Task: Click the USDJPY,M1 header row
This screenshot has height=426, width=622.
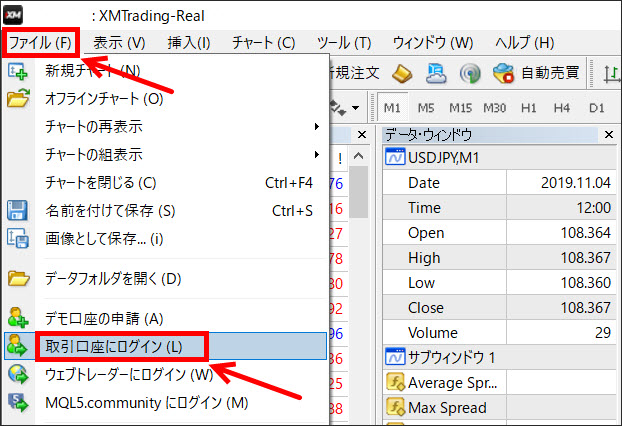Action: (x=500, y=158)
